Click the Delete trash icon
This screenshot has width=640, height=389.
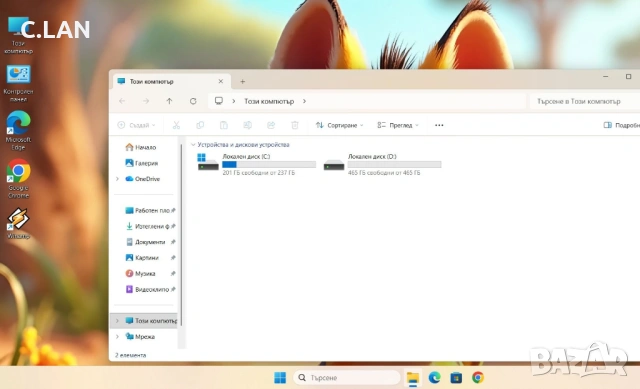pos(295,125)
